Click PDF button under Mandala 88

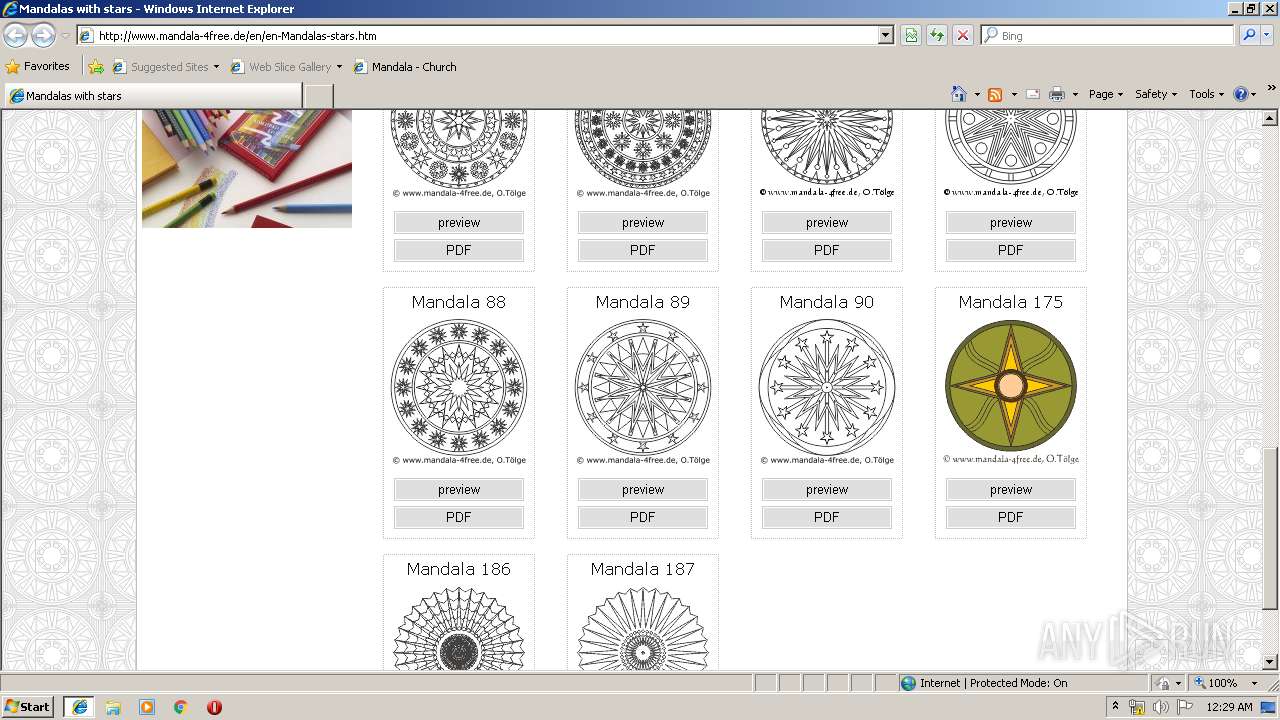459,517
